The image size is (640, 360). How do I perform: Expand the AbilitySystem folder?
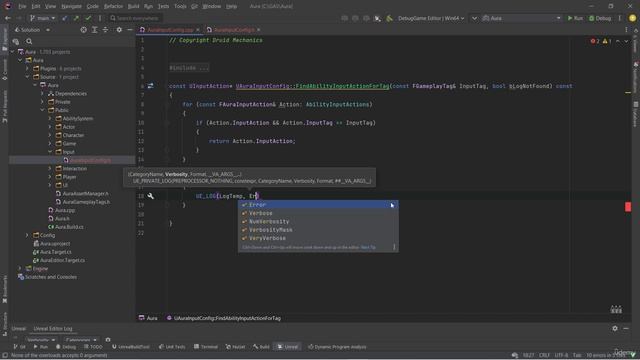[50, 118]
